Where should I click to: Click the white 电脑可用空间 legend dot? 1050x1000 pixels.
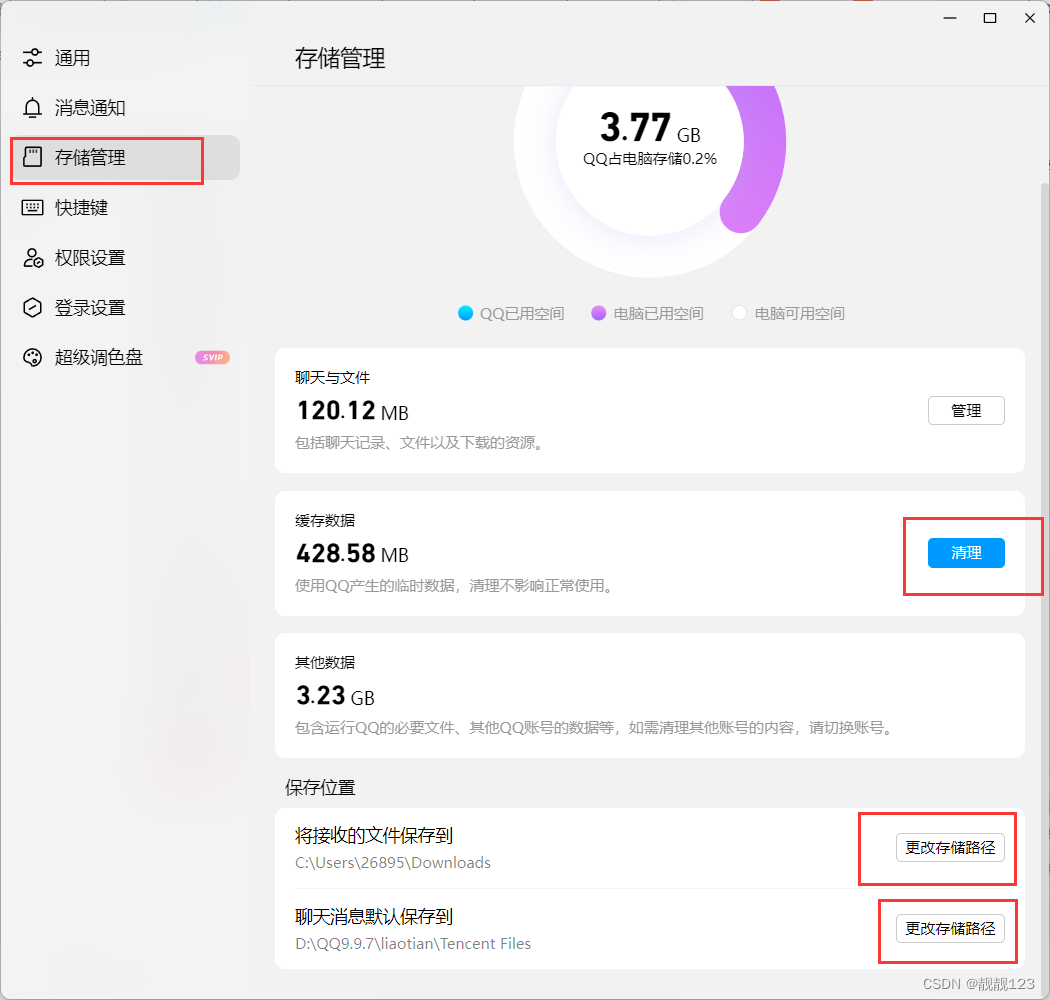click(x=739, y=313)
